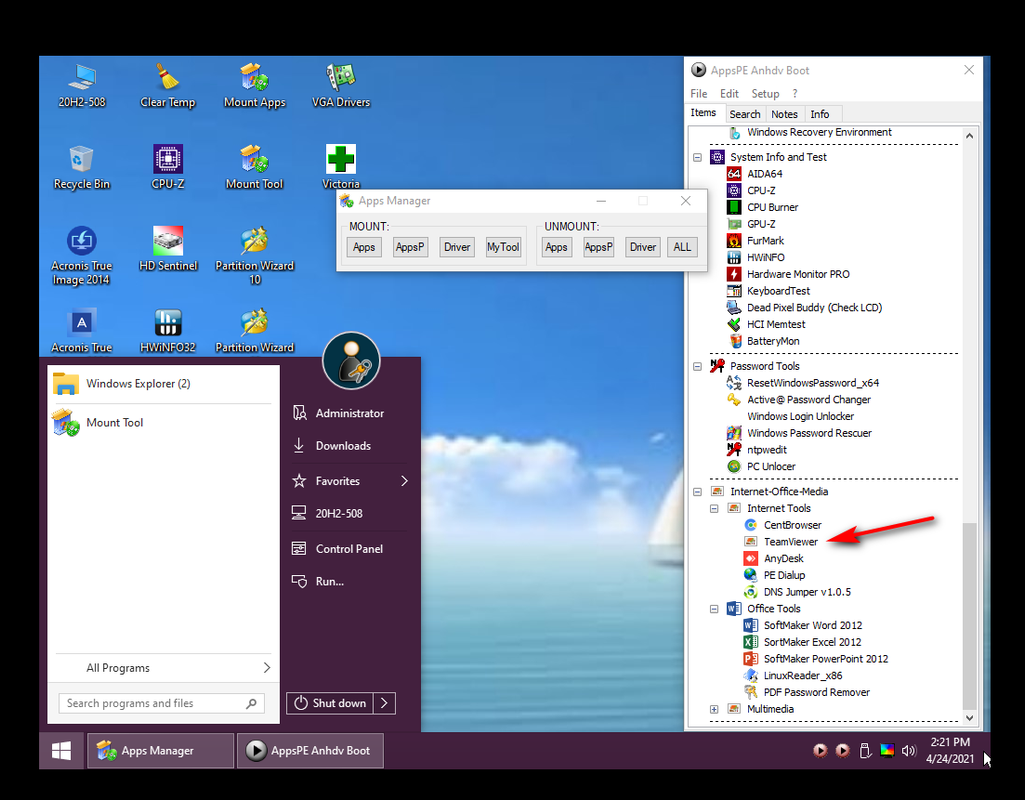
Task: Select the Partition Wizard 10 desktop icon
Action: click(254, 256)
